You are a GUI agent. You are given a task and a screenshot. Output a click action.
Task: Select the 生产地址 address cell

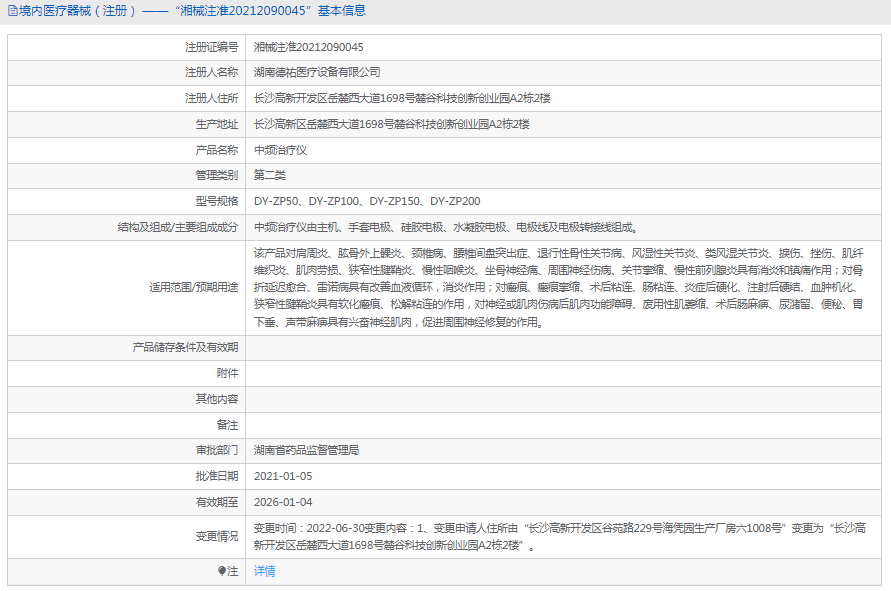398,124
